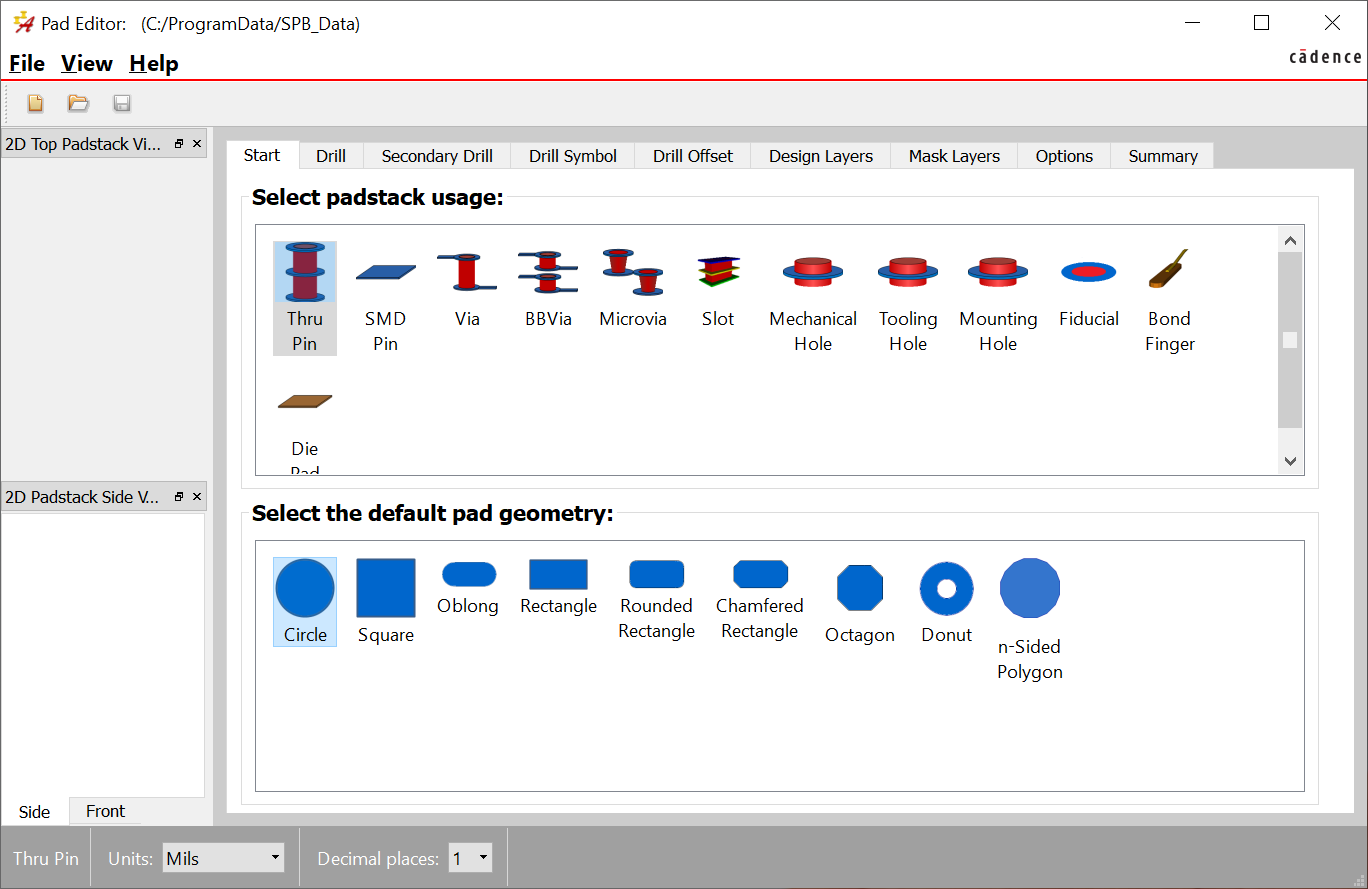Show the Mask Layers tab
1368x889 pixels.
click(954, 156)
